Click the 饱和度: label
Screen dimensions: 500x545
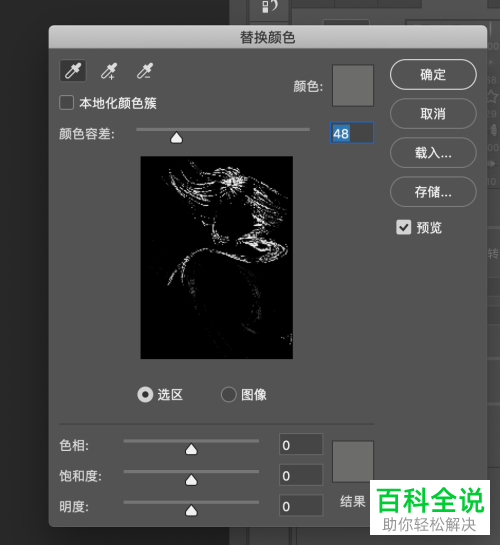pos(81,476)
